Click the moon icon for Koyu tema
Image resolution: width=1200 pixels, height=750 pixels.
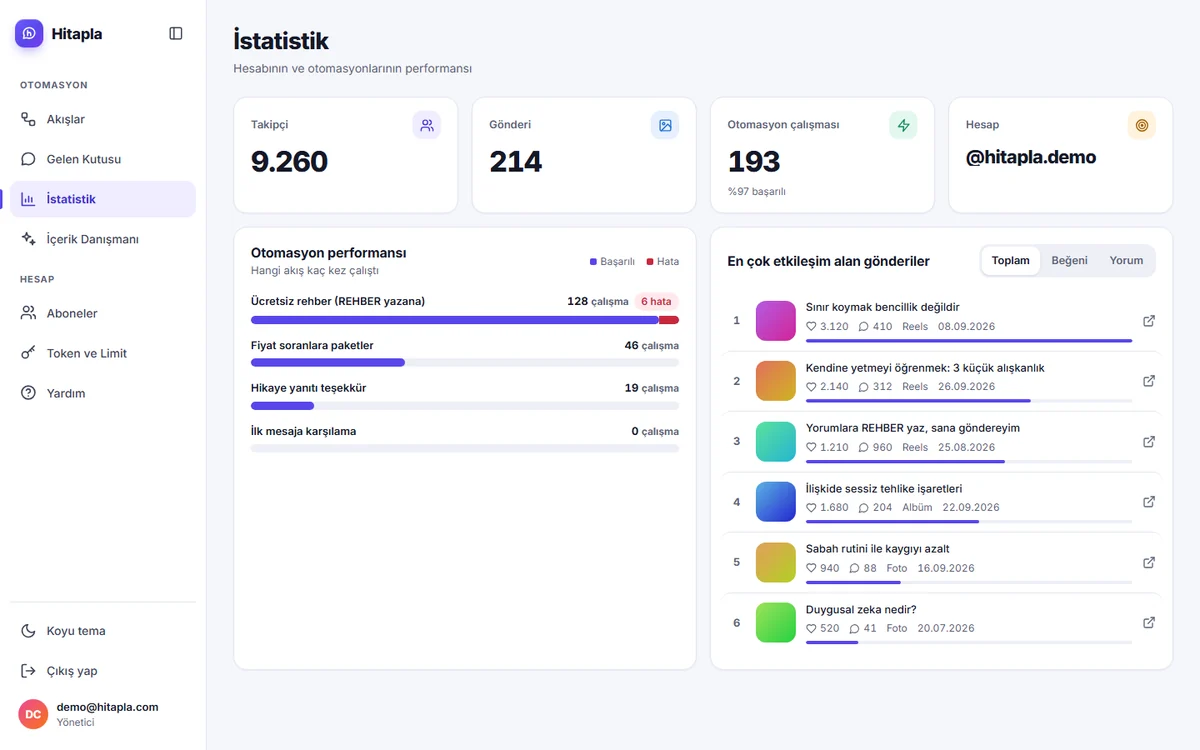point(28,631)
